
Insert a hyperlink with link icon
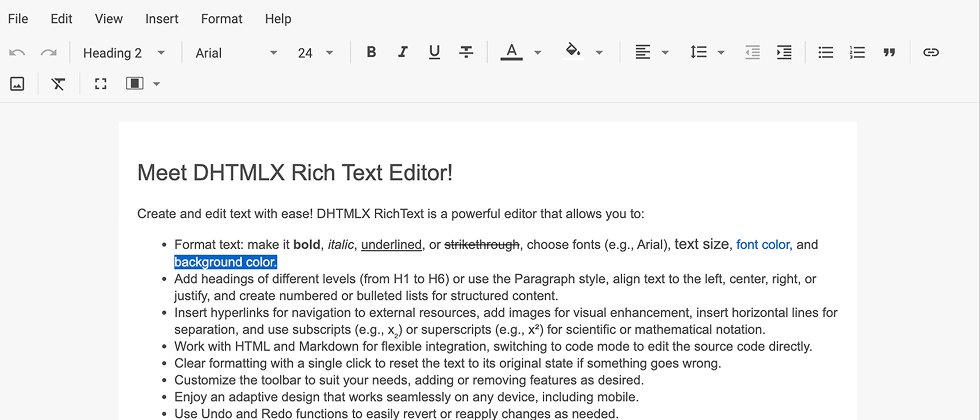[x=931, y=52]
